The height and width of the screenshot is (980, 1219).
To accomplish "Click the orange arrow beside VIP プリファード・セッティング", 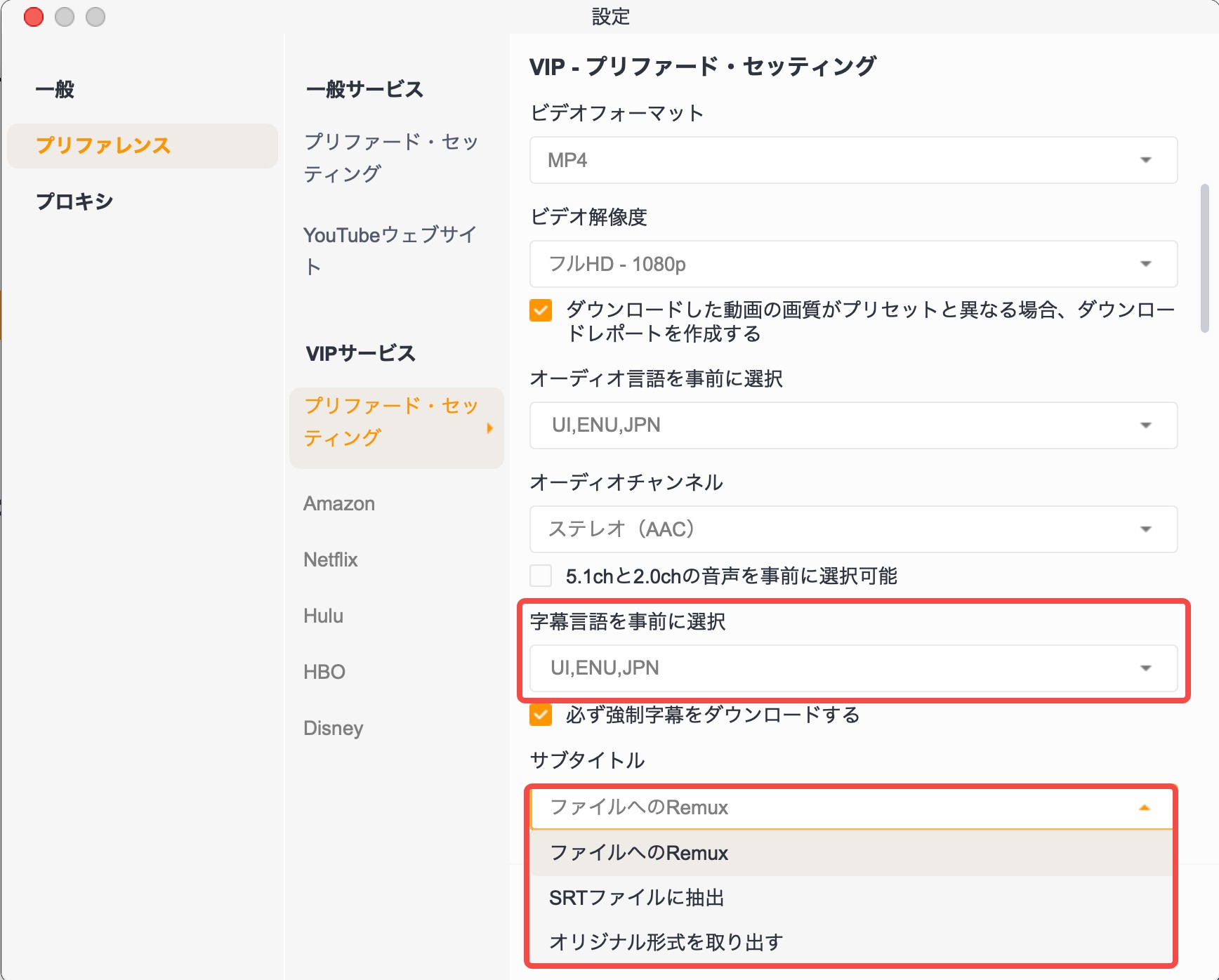I will (x=490, y=428).
